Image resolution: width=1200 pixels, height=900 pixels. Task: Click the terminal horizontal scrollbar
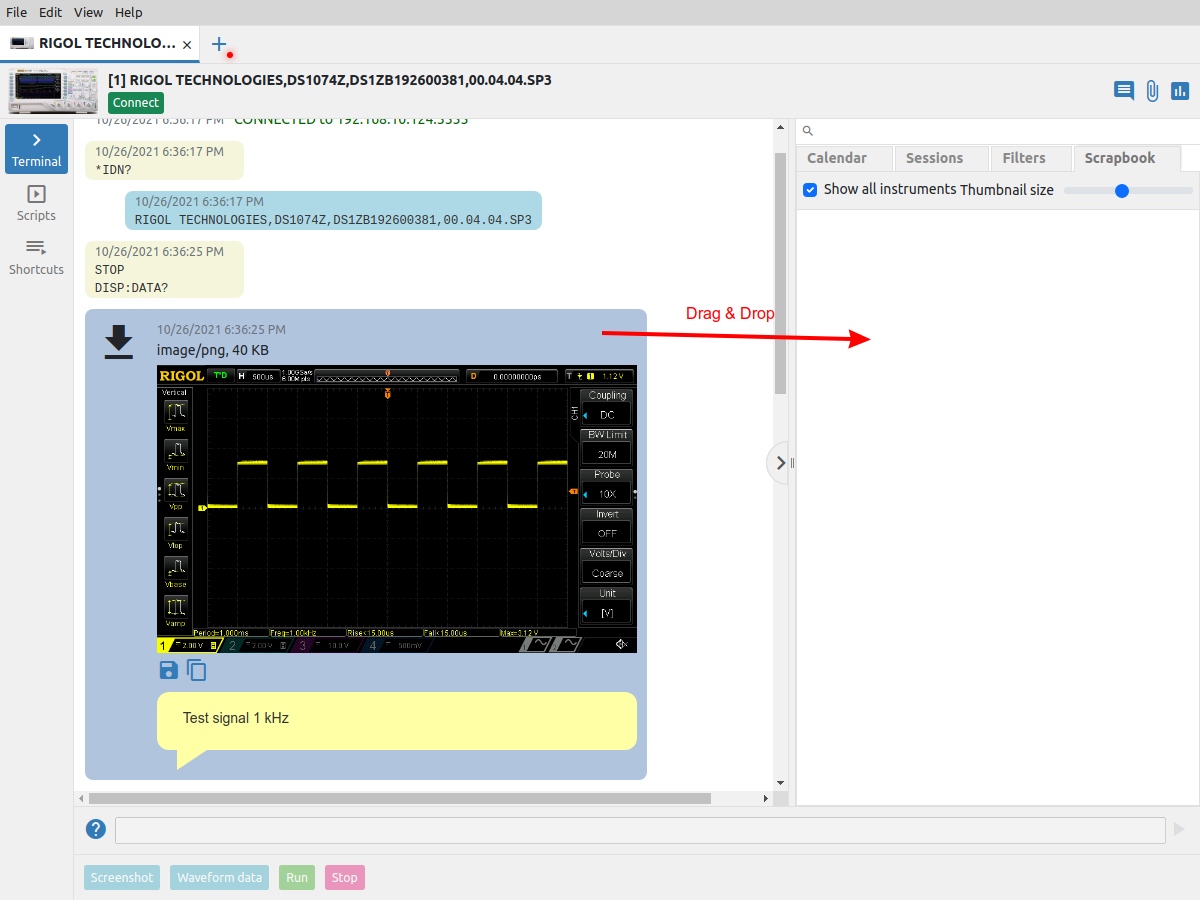(400, 799)
